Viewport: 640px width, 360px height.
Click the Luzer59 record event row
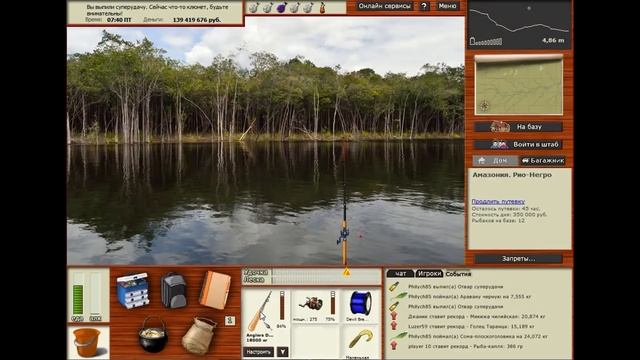(471, 327)
